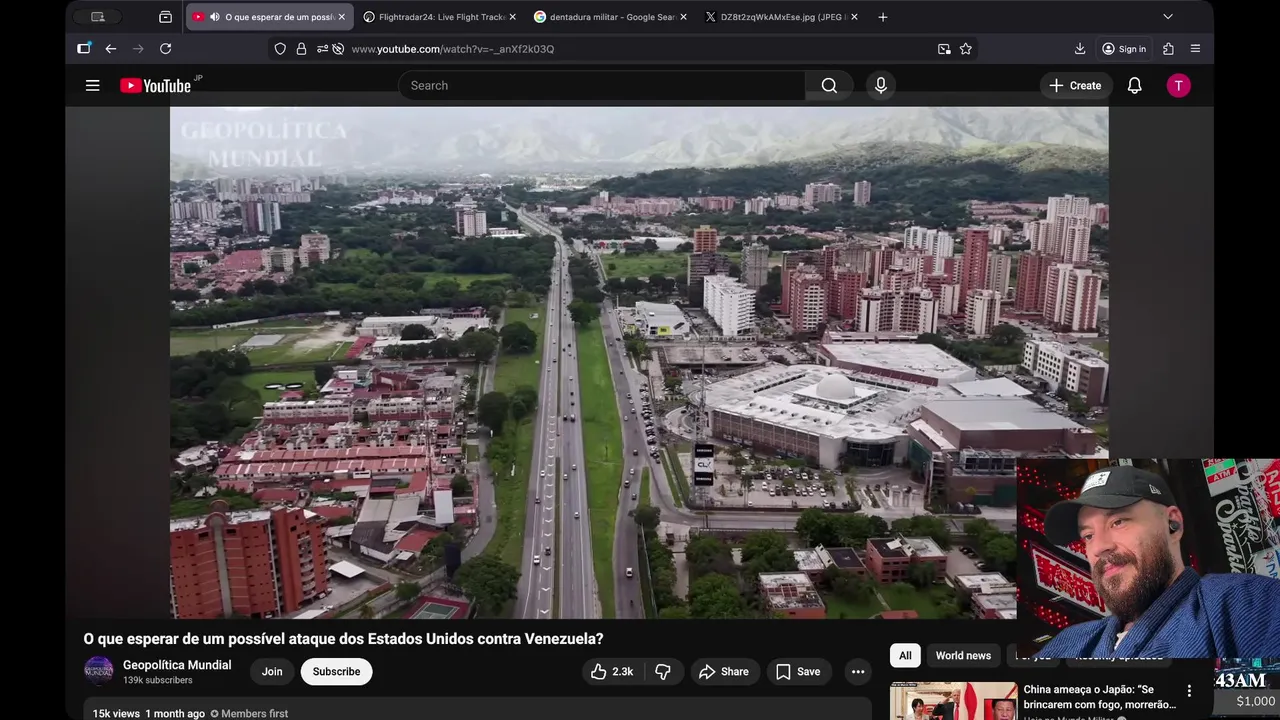Click the Subscribe button

tap(336, 672)
